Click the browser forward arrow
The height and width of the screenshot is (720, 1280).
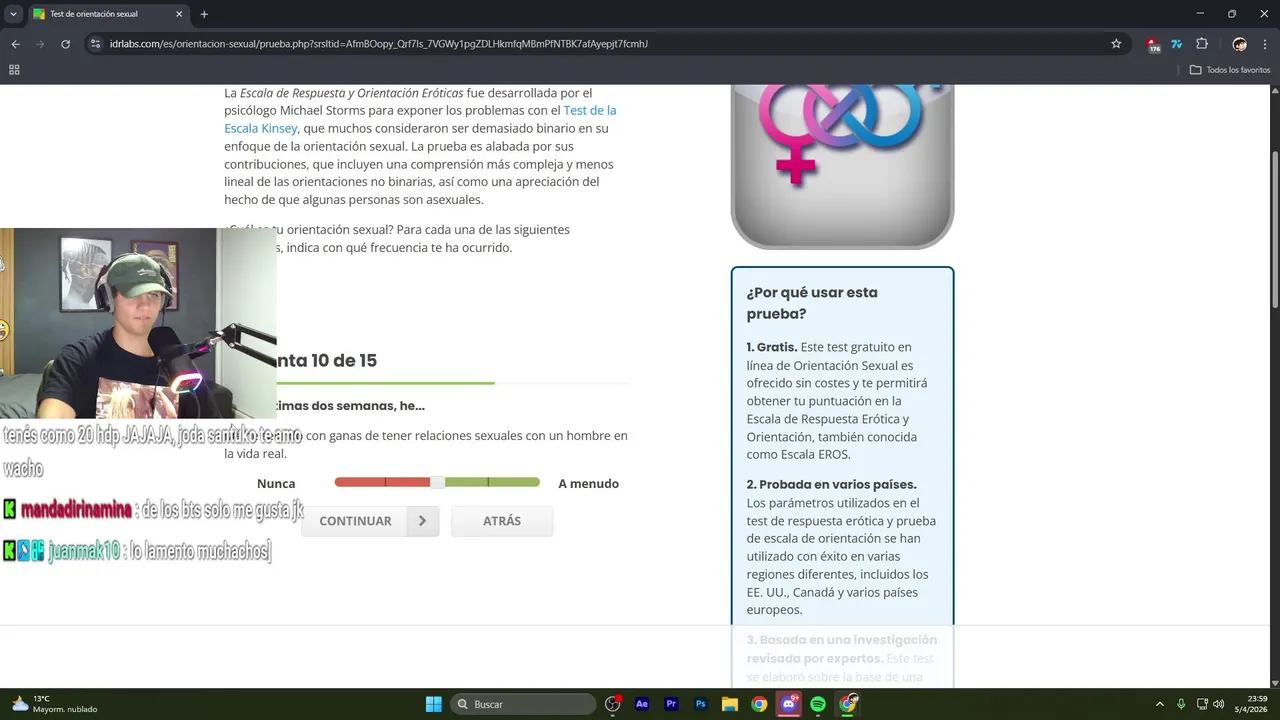pyautogui.click(x=40, y=44)
